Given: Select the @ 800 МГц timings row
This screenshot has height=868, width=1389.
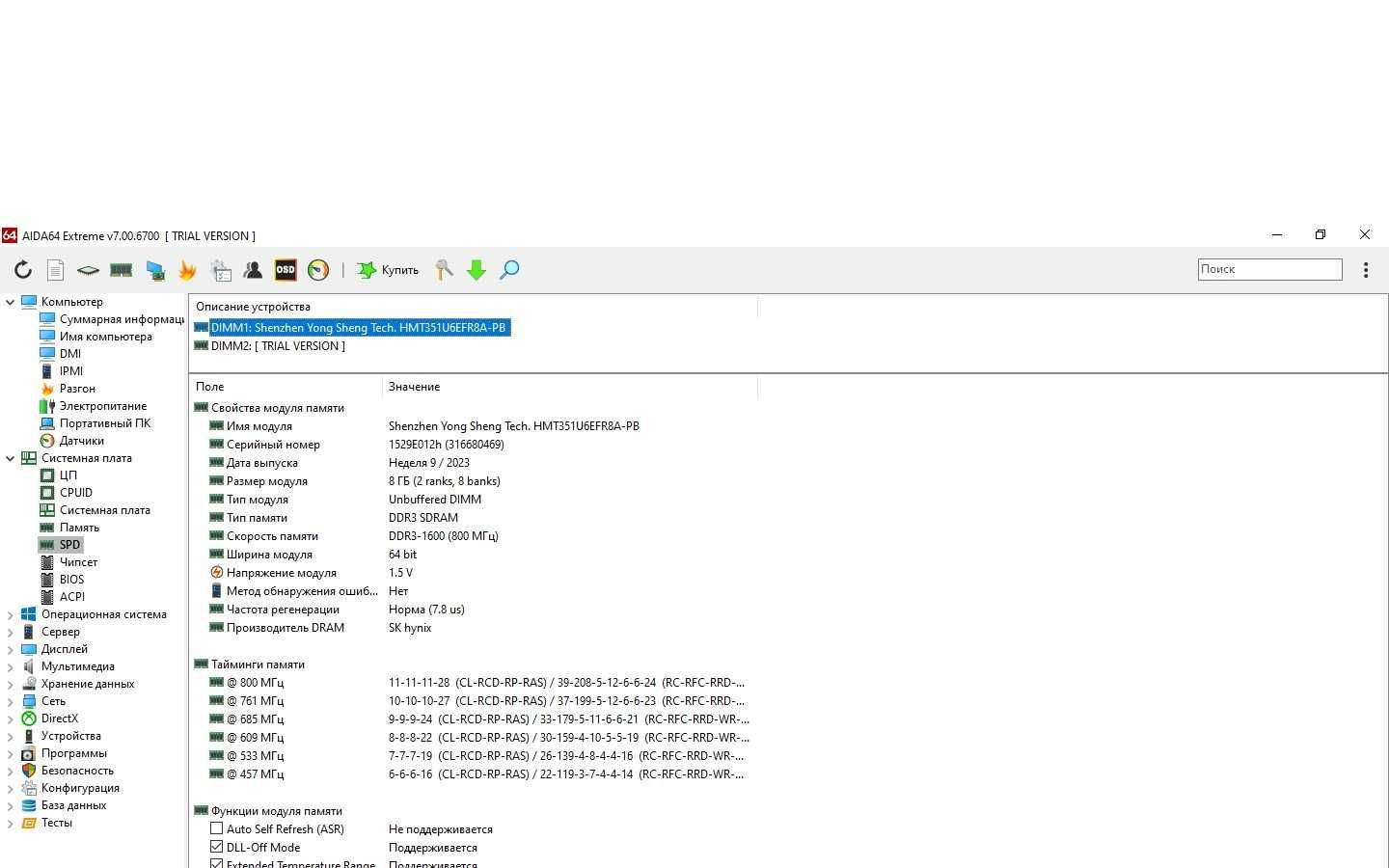Looking at the screenshot, I should click(x=473, y=683).
